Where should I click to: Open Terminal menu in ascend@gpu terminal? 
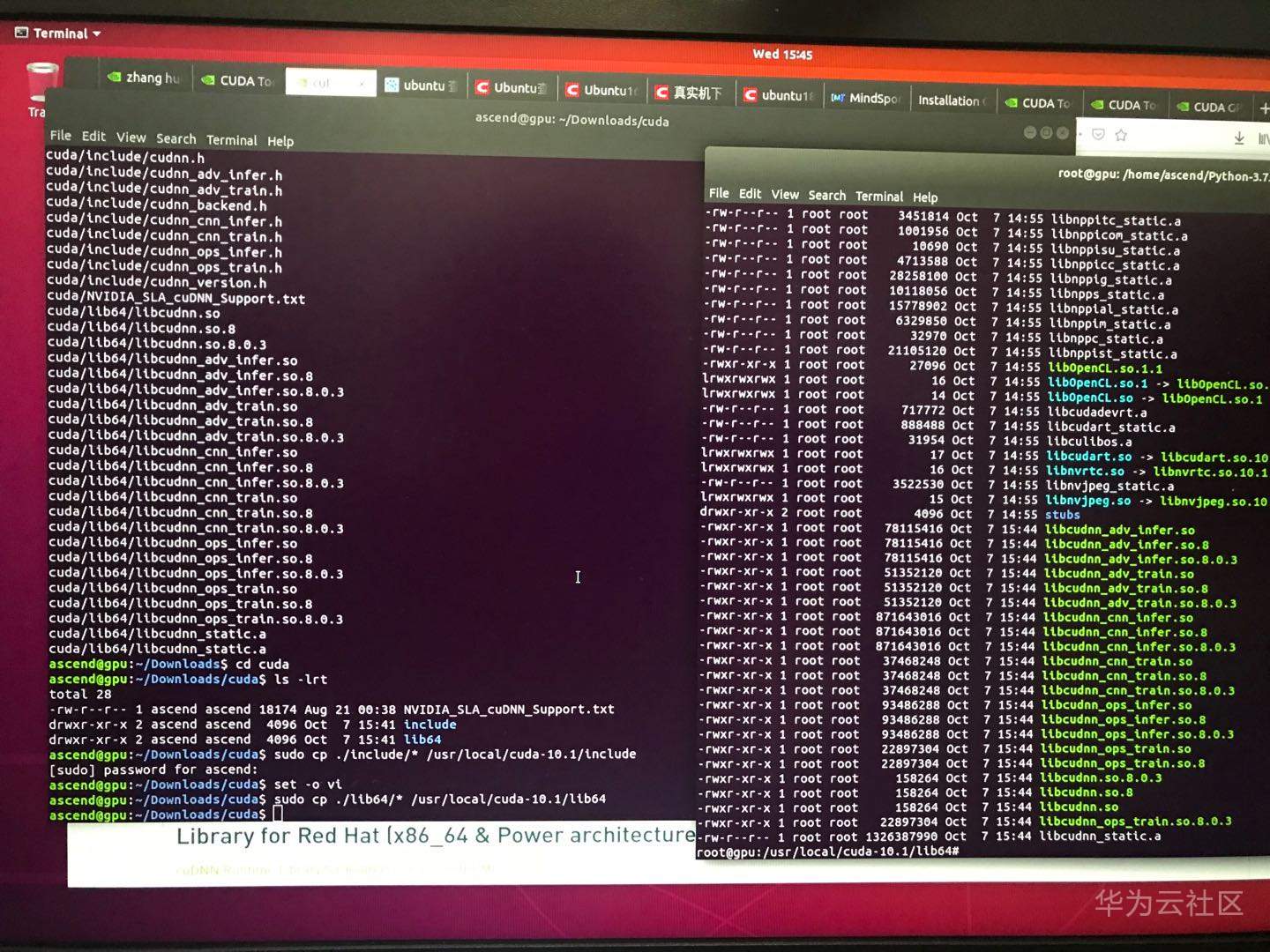coord(232,139)
